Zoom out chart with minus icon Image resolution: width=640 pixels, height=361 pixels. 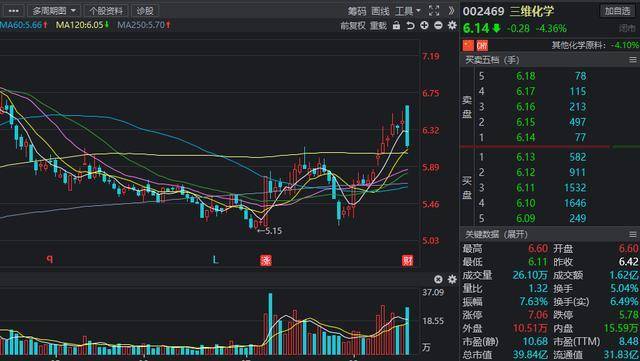[438, 25]
